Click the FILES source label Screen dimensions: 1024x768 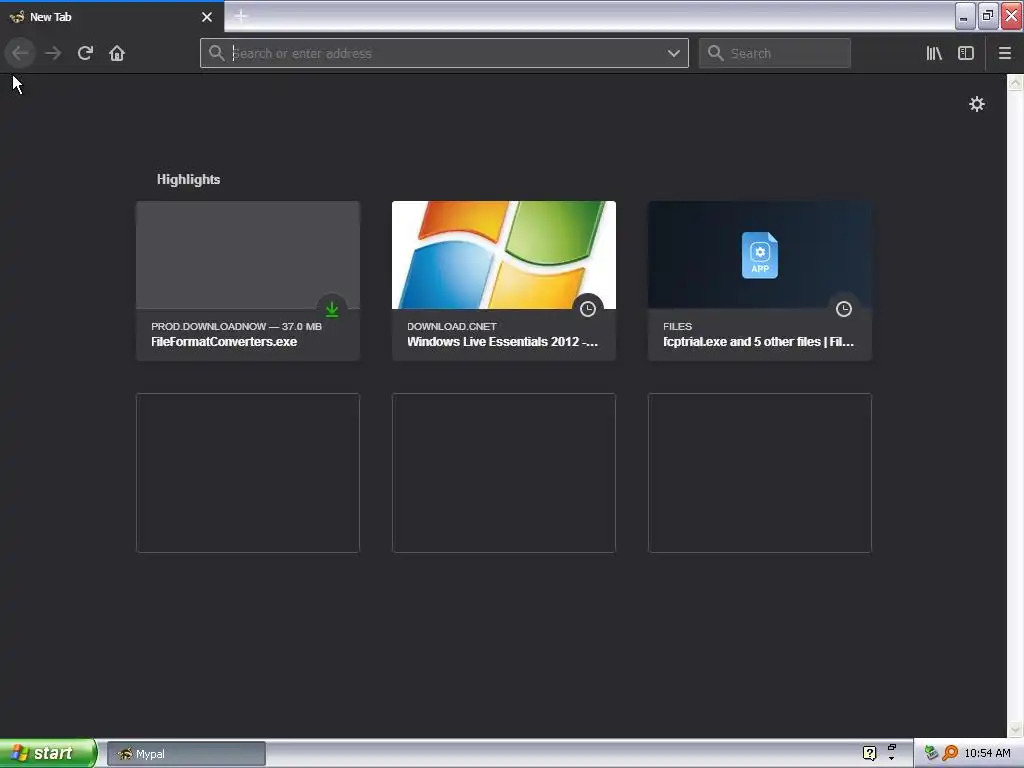(677, 326)
